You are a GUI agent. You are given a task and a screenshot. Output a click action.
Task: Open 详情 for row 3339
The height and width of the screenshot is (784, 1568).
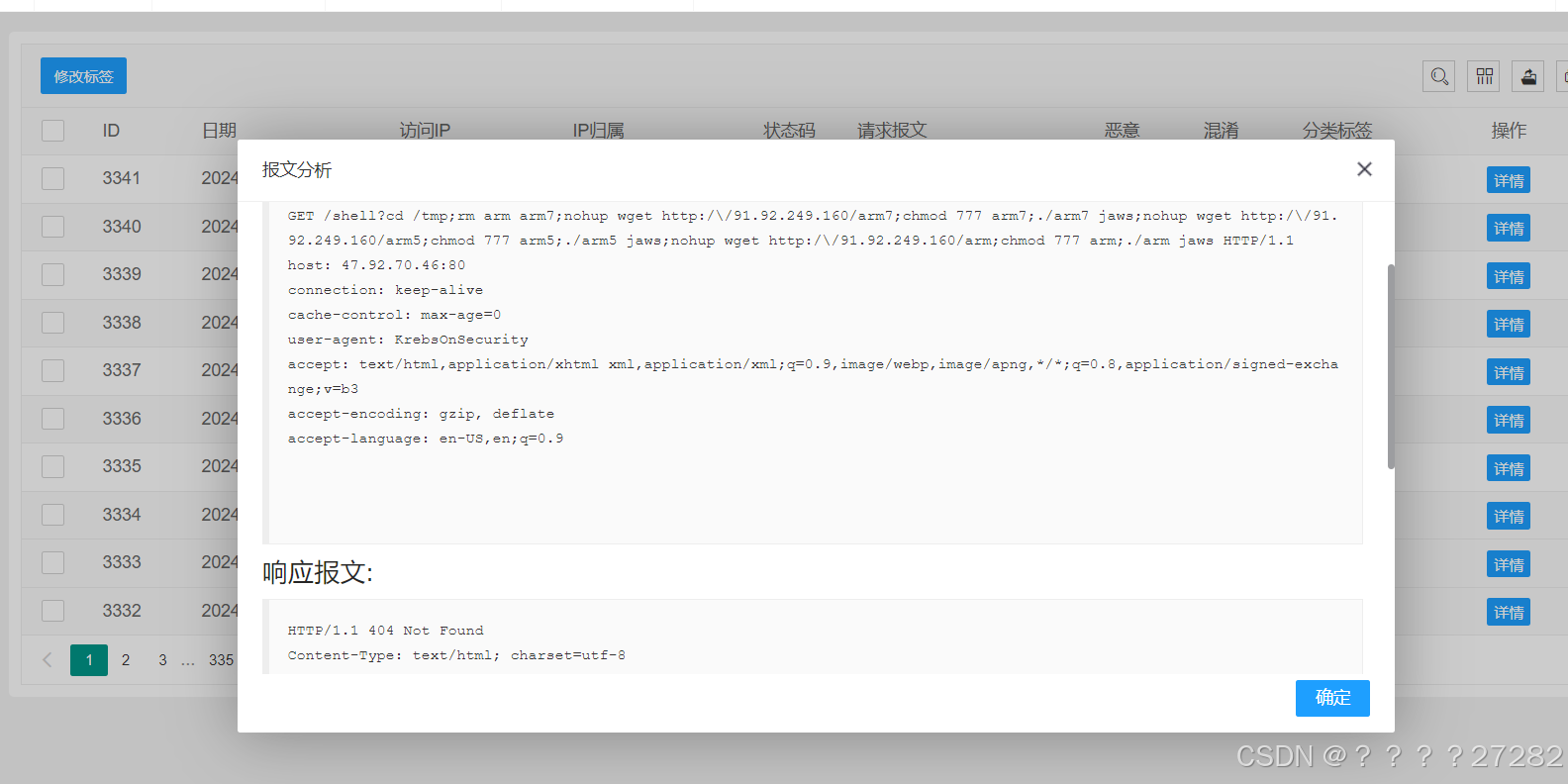tap(1509, 276)
